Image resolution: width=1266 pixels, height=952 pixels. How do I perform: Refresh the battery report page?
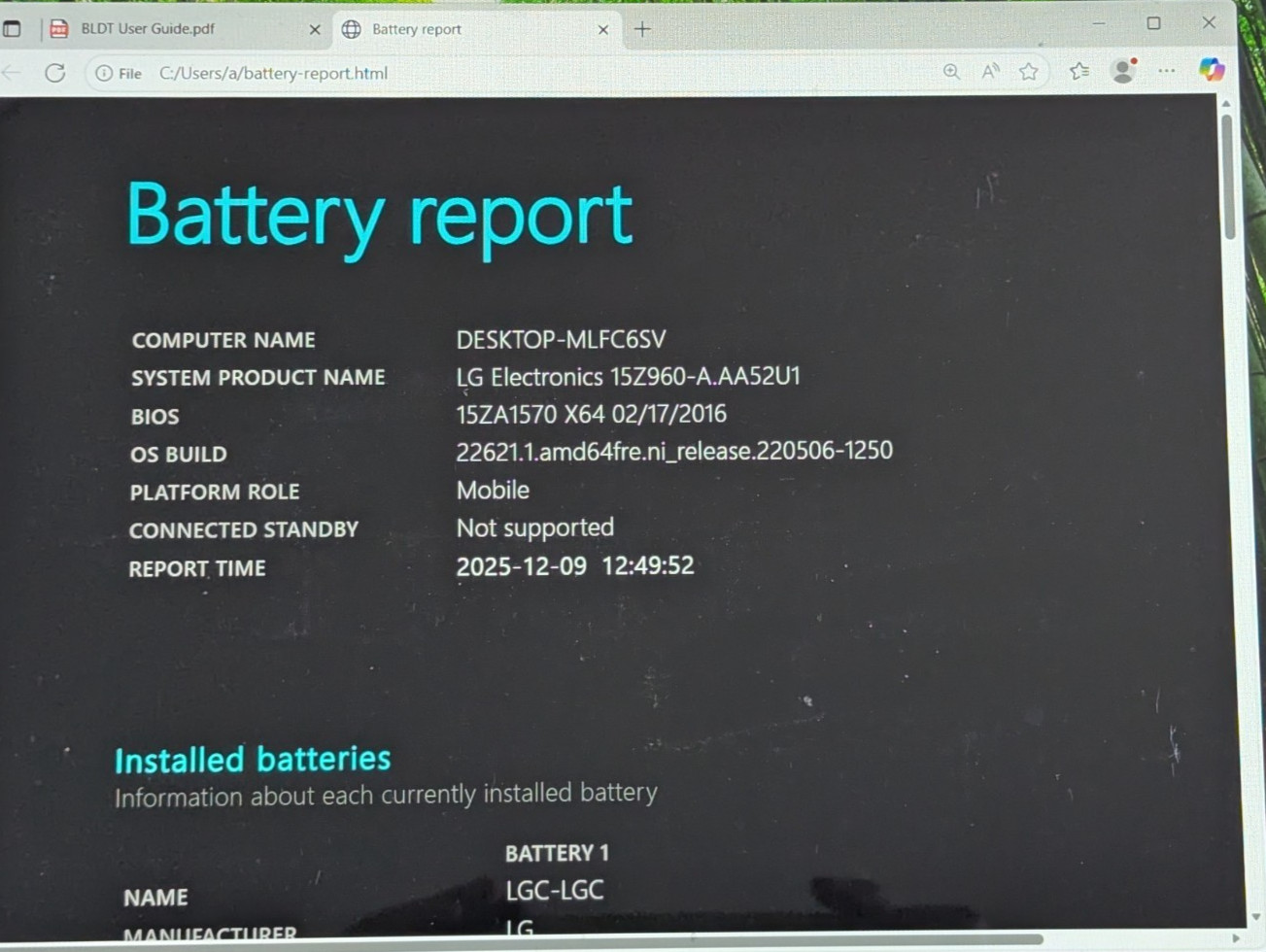coord(55,73)
